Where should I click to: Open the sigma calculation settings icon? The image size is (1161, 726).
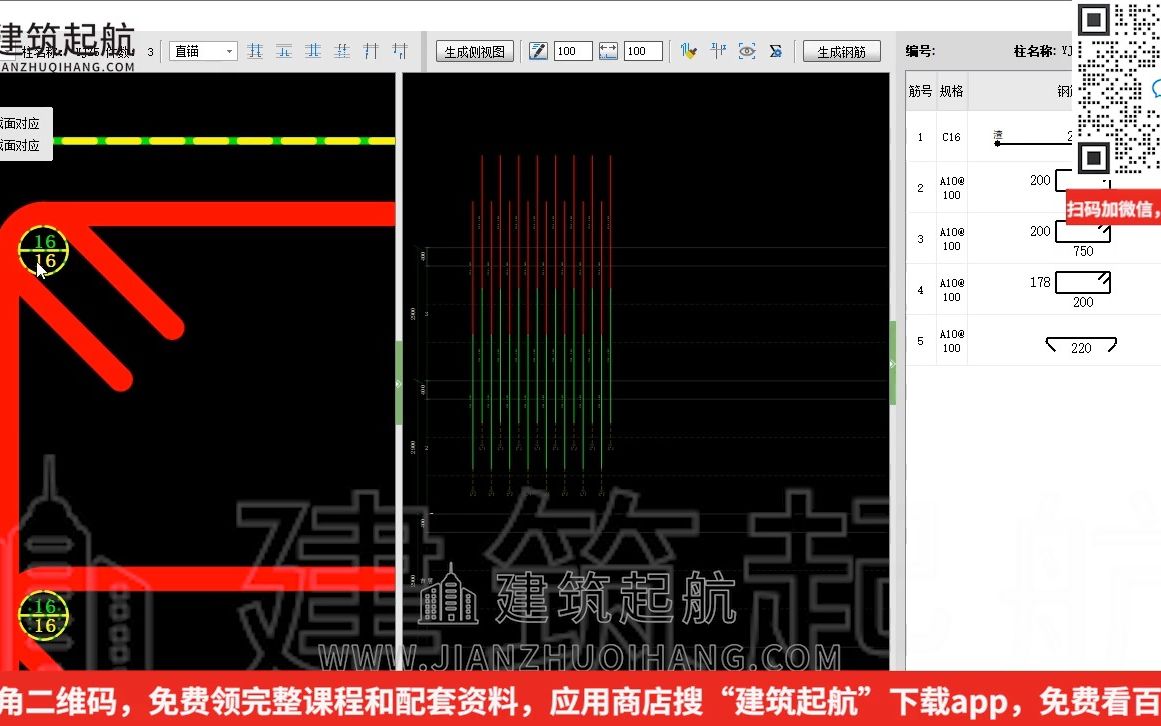tap(777, 50)
